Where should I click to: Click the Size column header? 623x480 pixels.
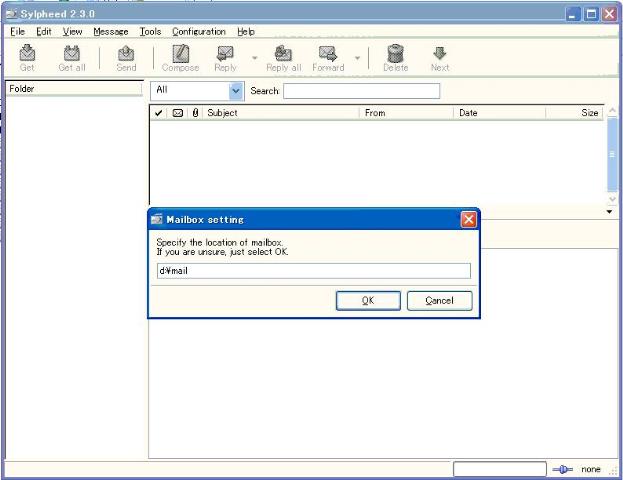point(575,113)
